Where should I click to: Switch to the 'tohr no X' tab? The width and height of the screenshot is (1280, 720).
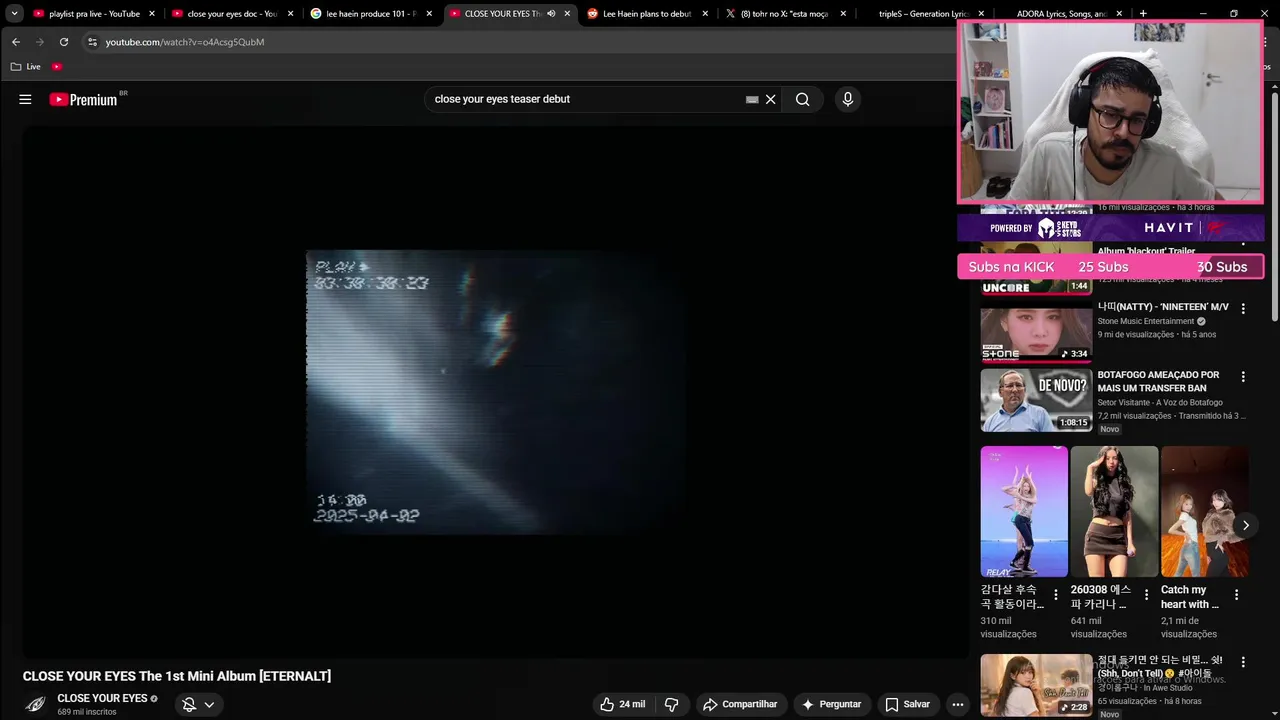pyautogui.click(x=785, y=14)
